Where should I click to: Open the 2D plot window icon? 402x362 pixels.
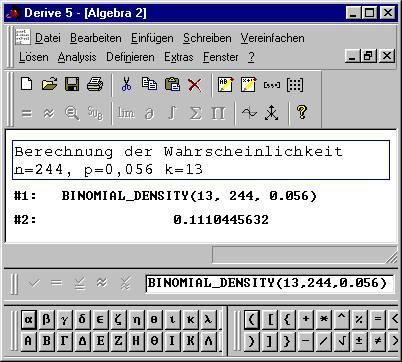tap(249, 113)
